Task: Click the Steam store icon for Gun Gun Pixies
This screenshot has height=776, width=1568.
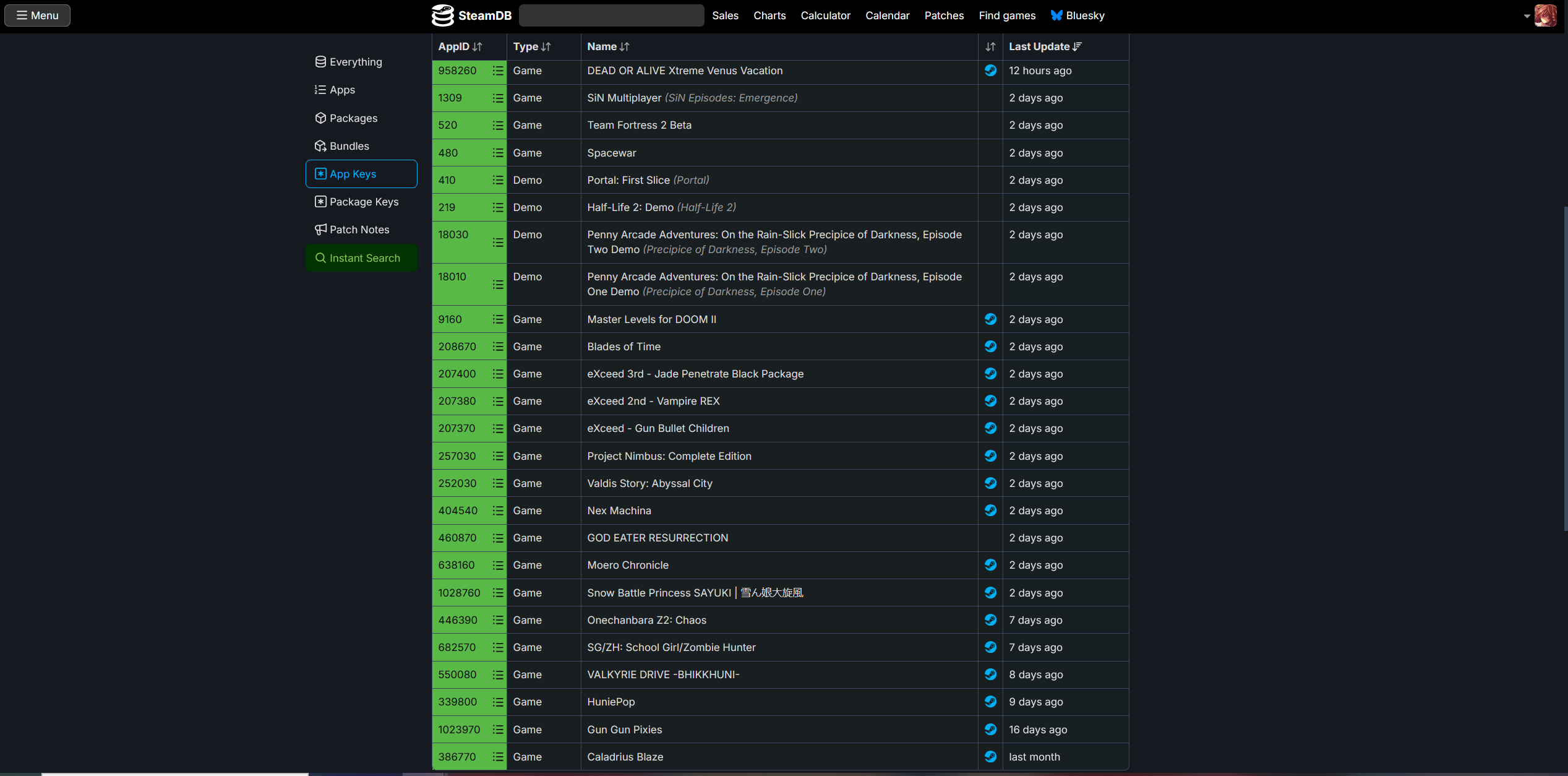Action: pos(990,730)
